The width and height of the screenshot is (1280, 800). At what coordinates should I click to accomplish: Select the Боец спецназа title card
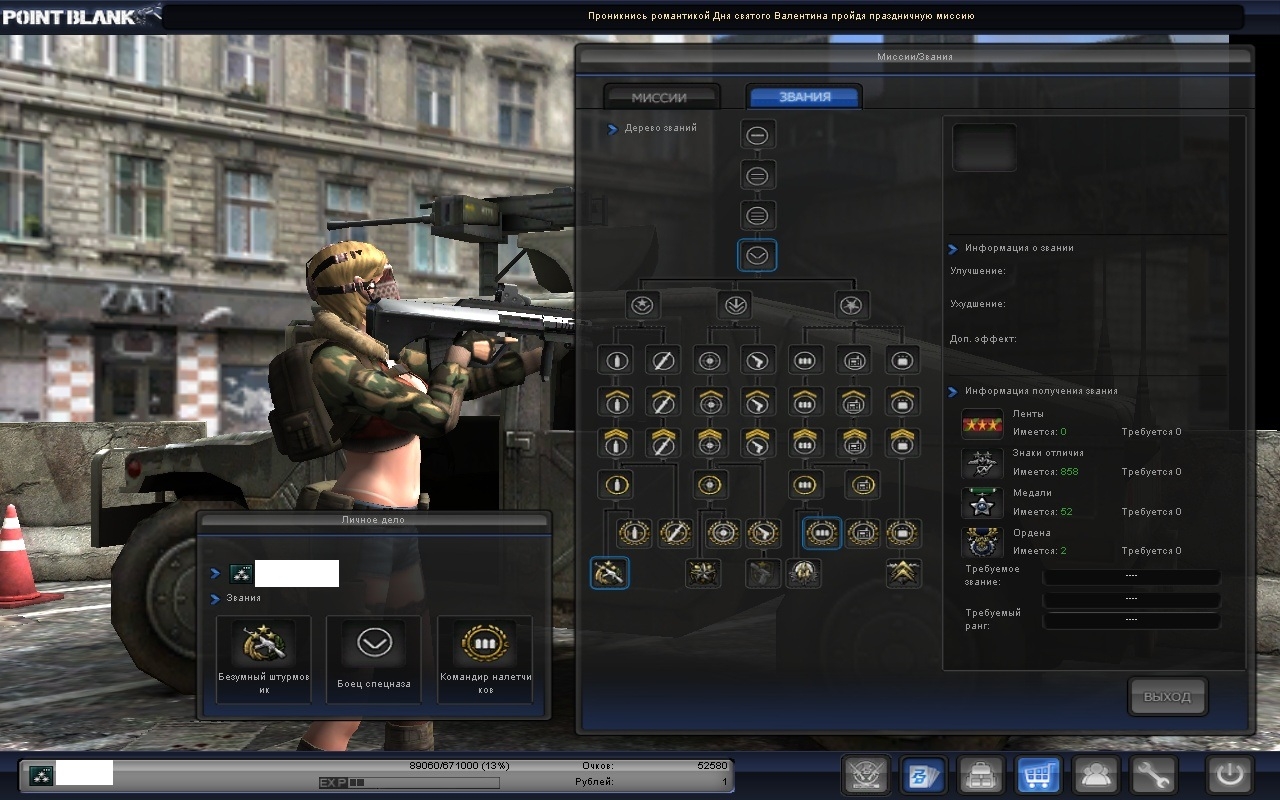(374, 659)
